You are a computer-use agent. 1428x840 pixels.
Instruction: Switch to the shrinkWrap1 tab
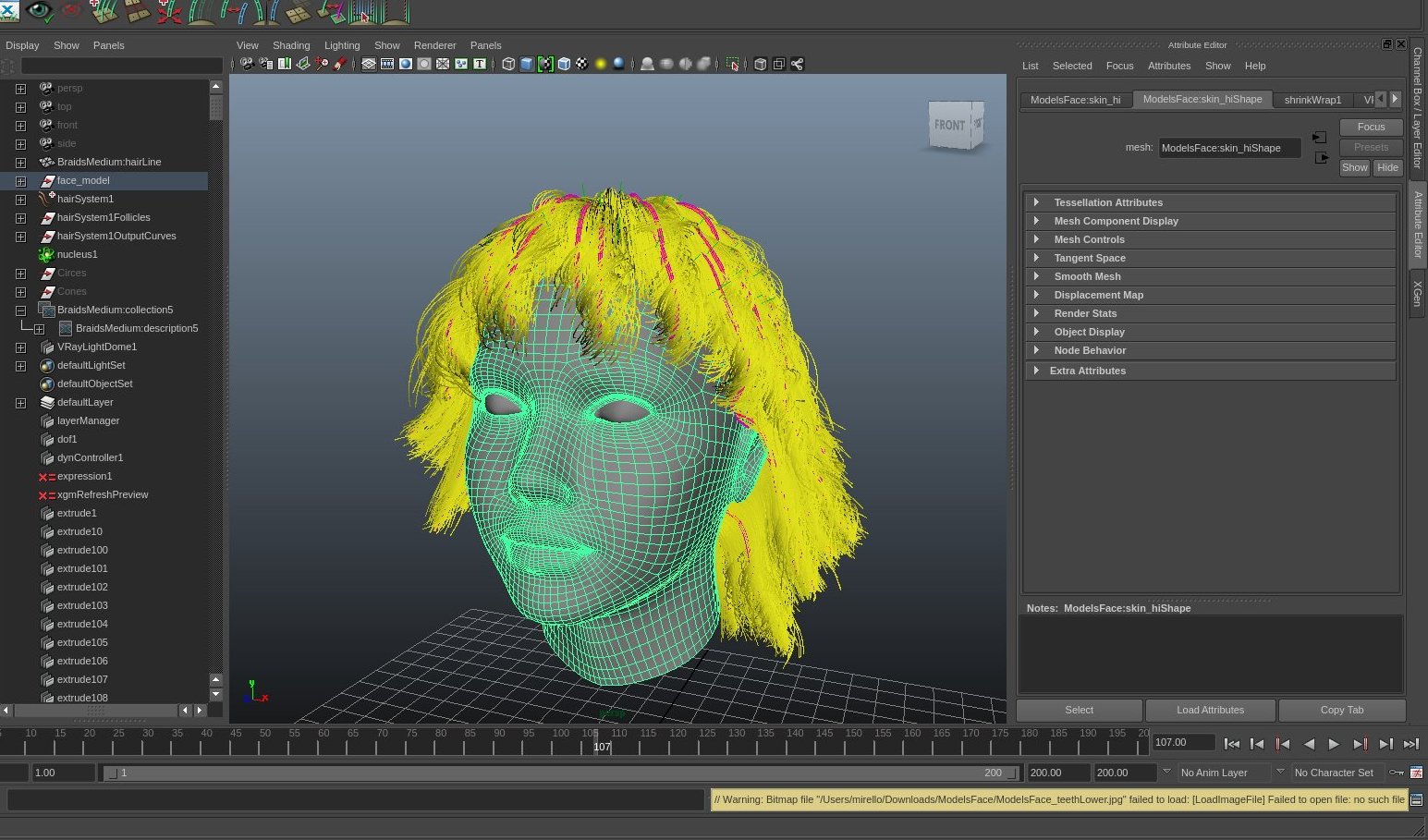1312,100
